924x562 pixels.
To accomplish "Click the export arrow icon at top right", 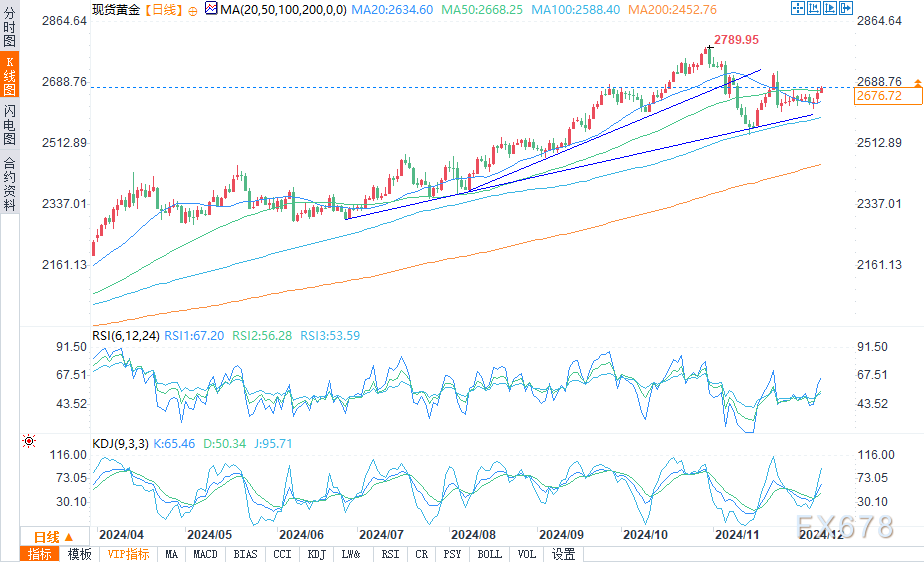I will (x=846, y=8).
